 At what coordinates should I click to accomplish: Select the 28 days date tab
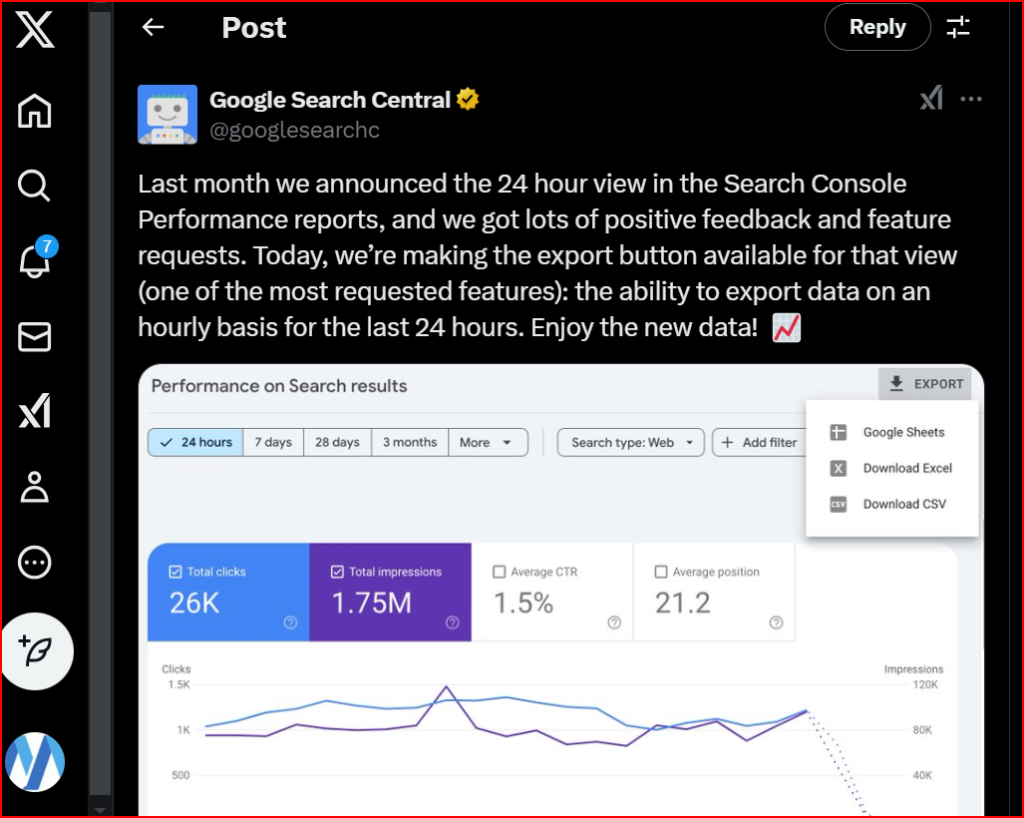(338, 443)
